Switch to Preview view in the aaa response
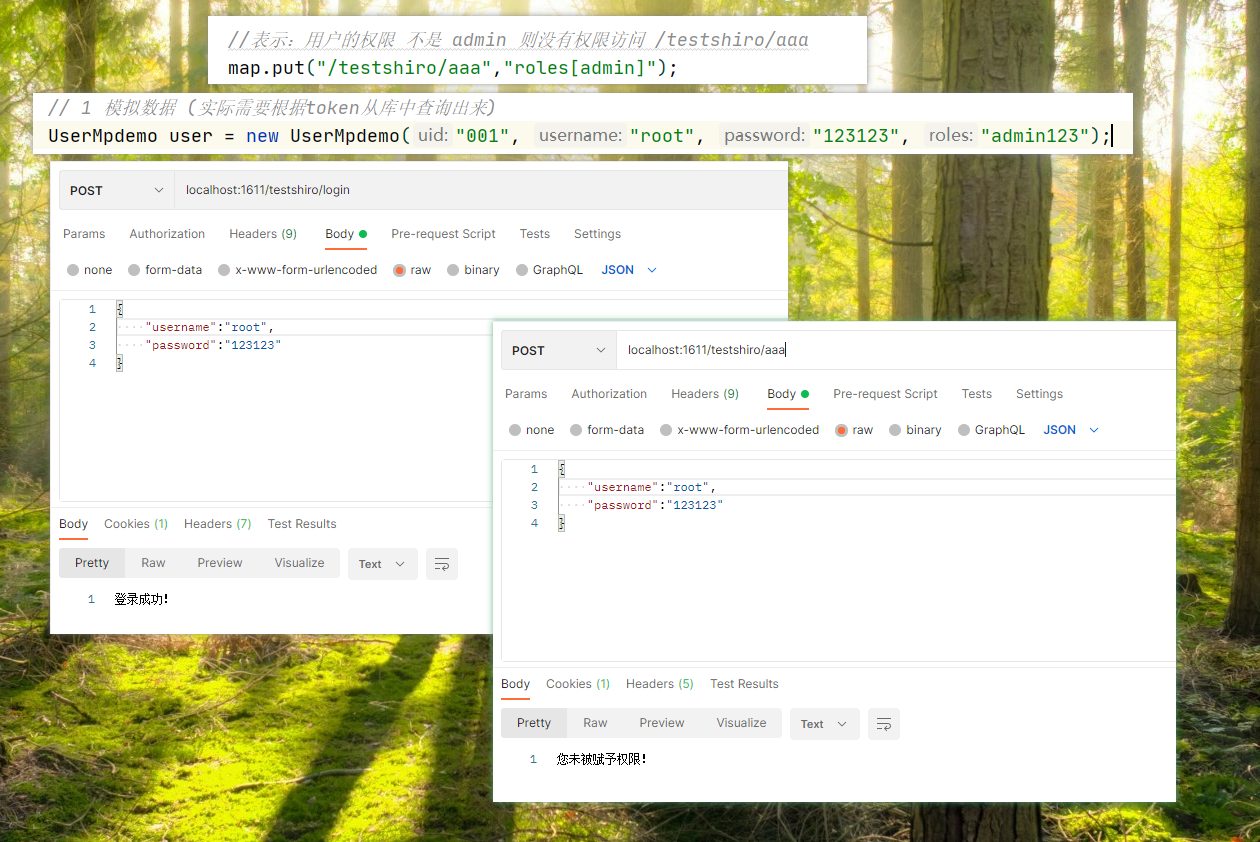This screenshot has height=842, width=1260. [662, 723]
